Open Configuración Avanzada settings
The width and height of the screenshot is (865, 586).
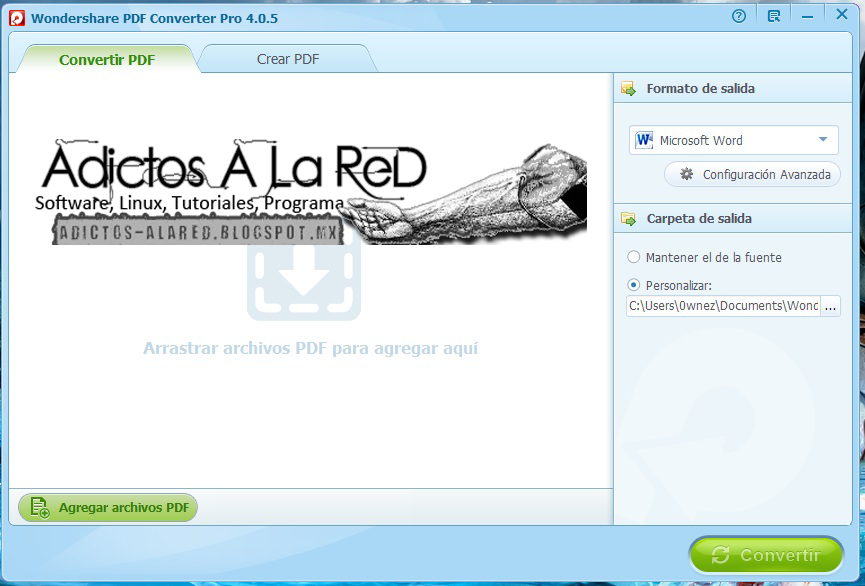pos(751,174)
